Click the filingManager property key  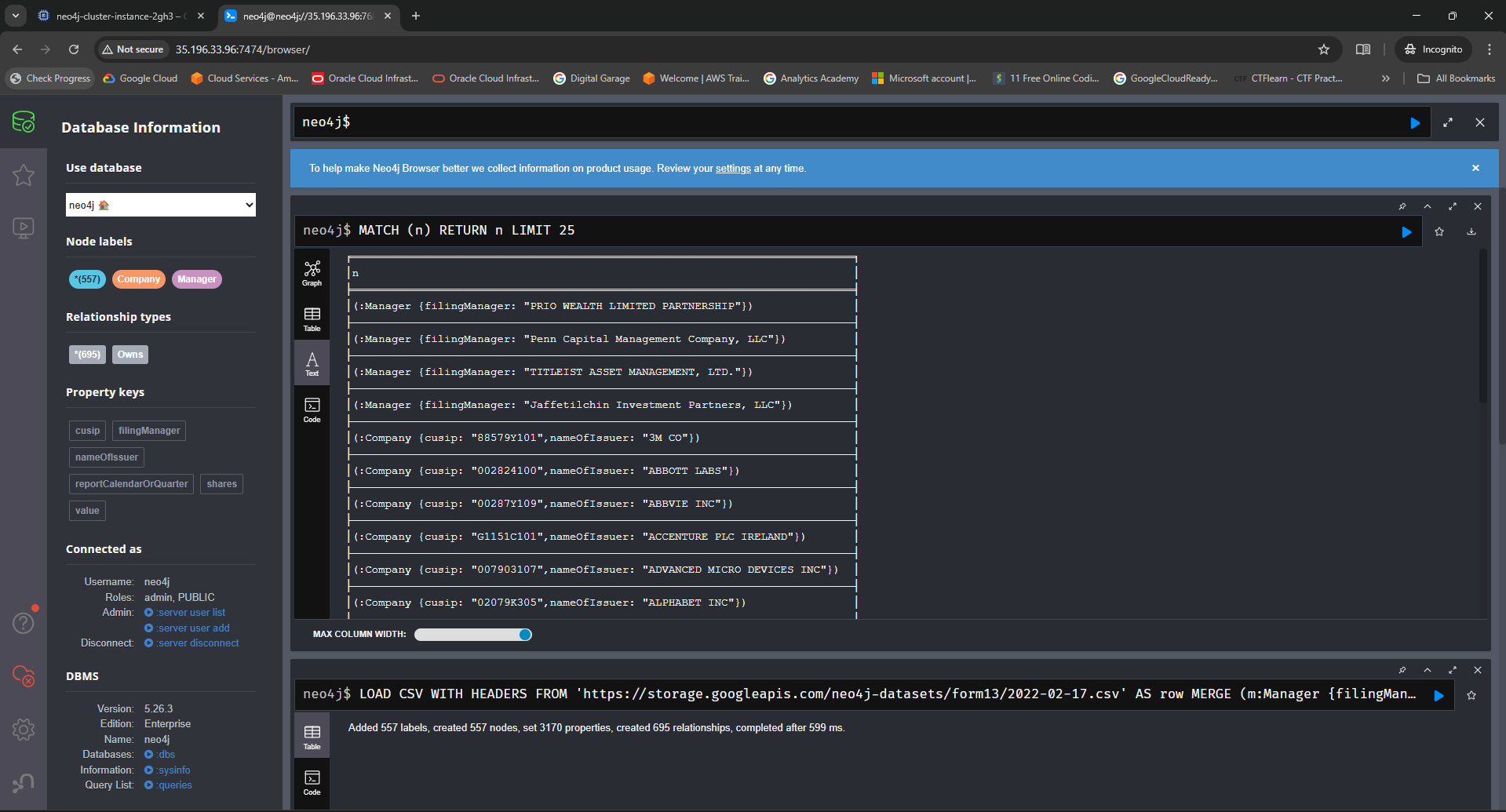(x=149, y=431)
